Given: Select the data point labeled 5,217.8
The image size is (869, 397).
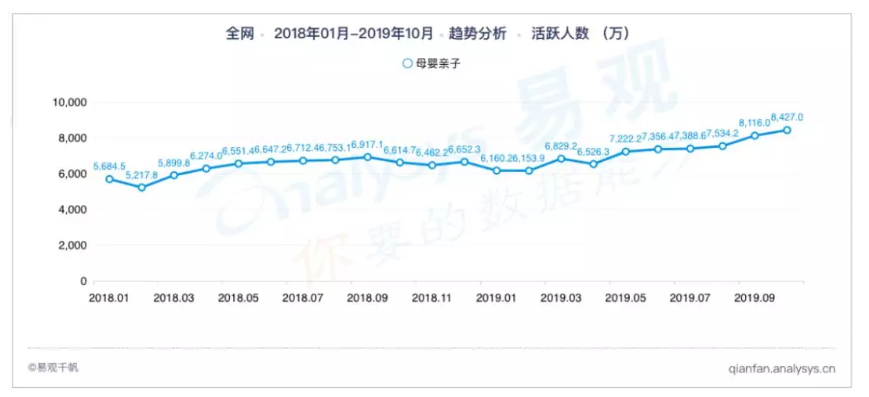Looking at the screenshot, I should 142,187.
